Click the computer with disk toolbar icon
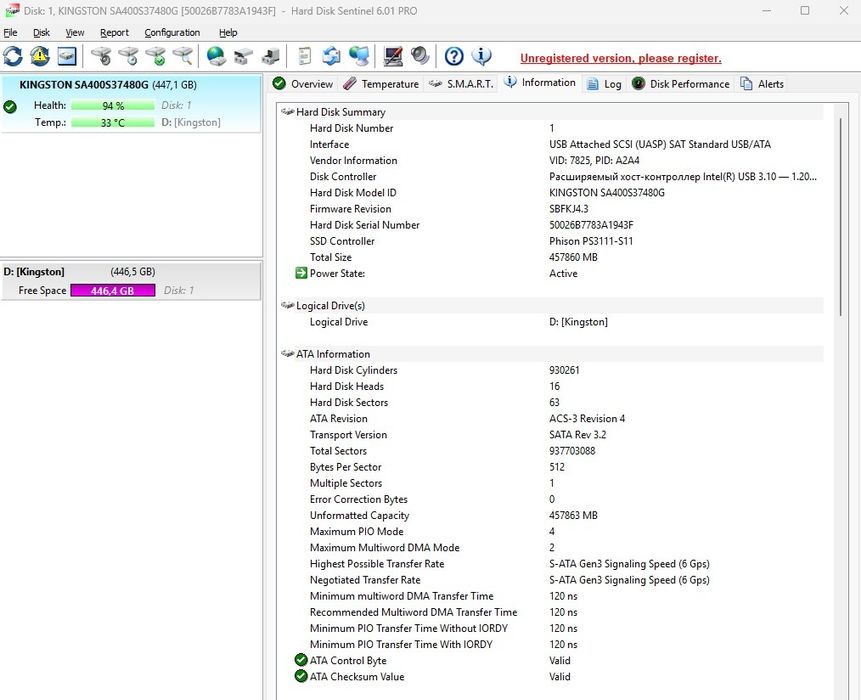This screenshot has width=861, height=700. pos(270,56)
